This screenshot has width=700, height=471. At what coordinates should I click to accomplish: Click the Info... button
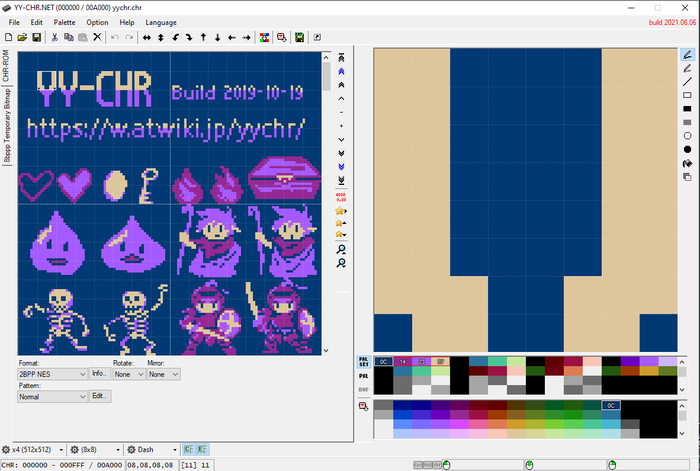pyautogui.click(x=100, y=374)
